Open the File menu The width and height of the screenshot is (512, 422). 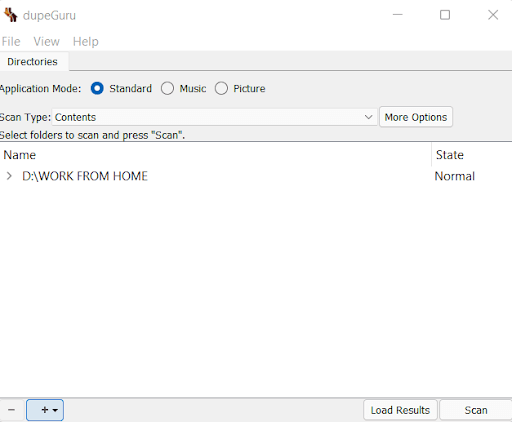pyautogui.click(x=11, y=42)
